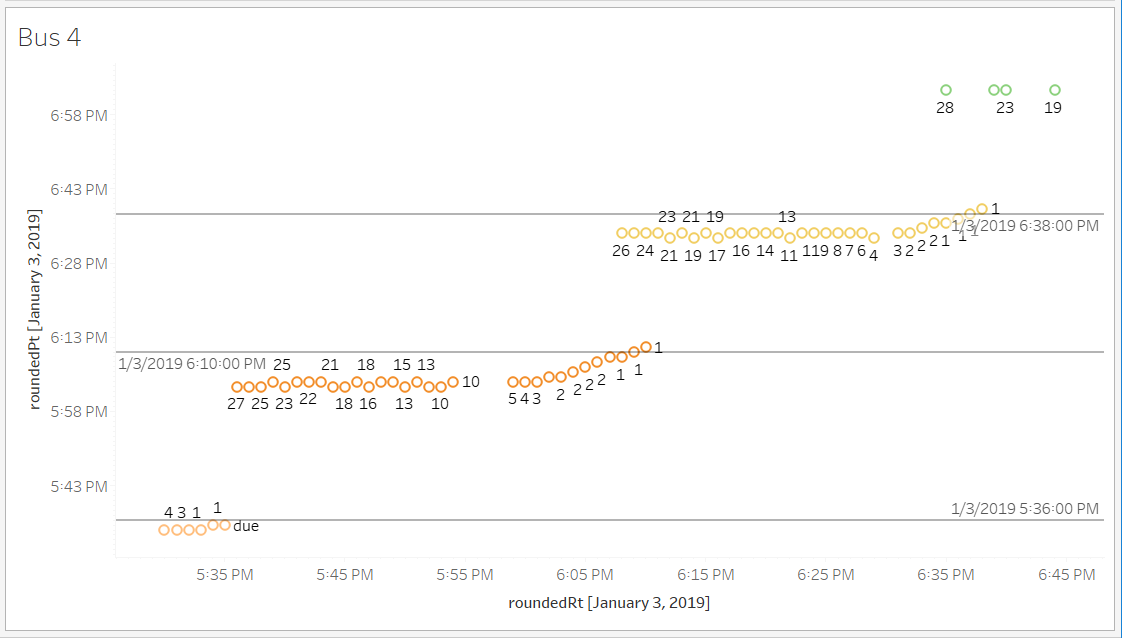
Task: Select the roundedRt horizontal axis title
Action: point(609,603)
